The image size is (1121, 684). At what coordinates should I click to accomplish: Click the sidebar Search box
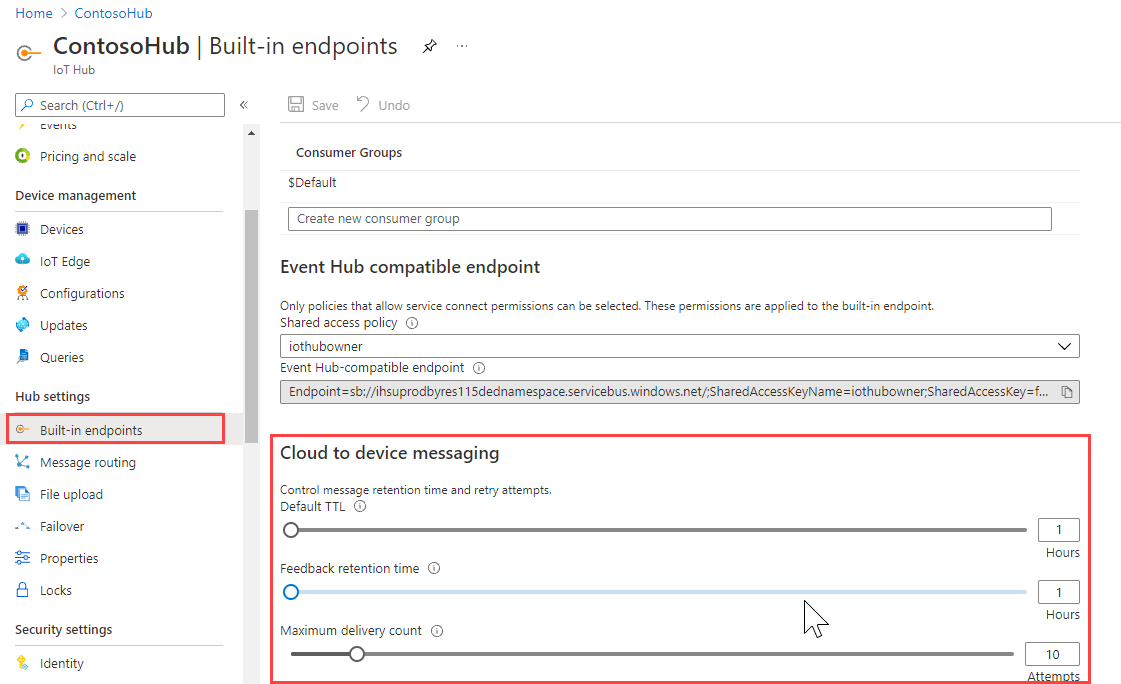pos(119,105)
